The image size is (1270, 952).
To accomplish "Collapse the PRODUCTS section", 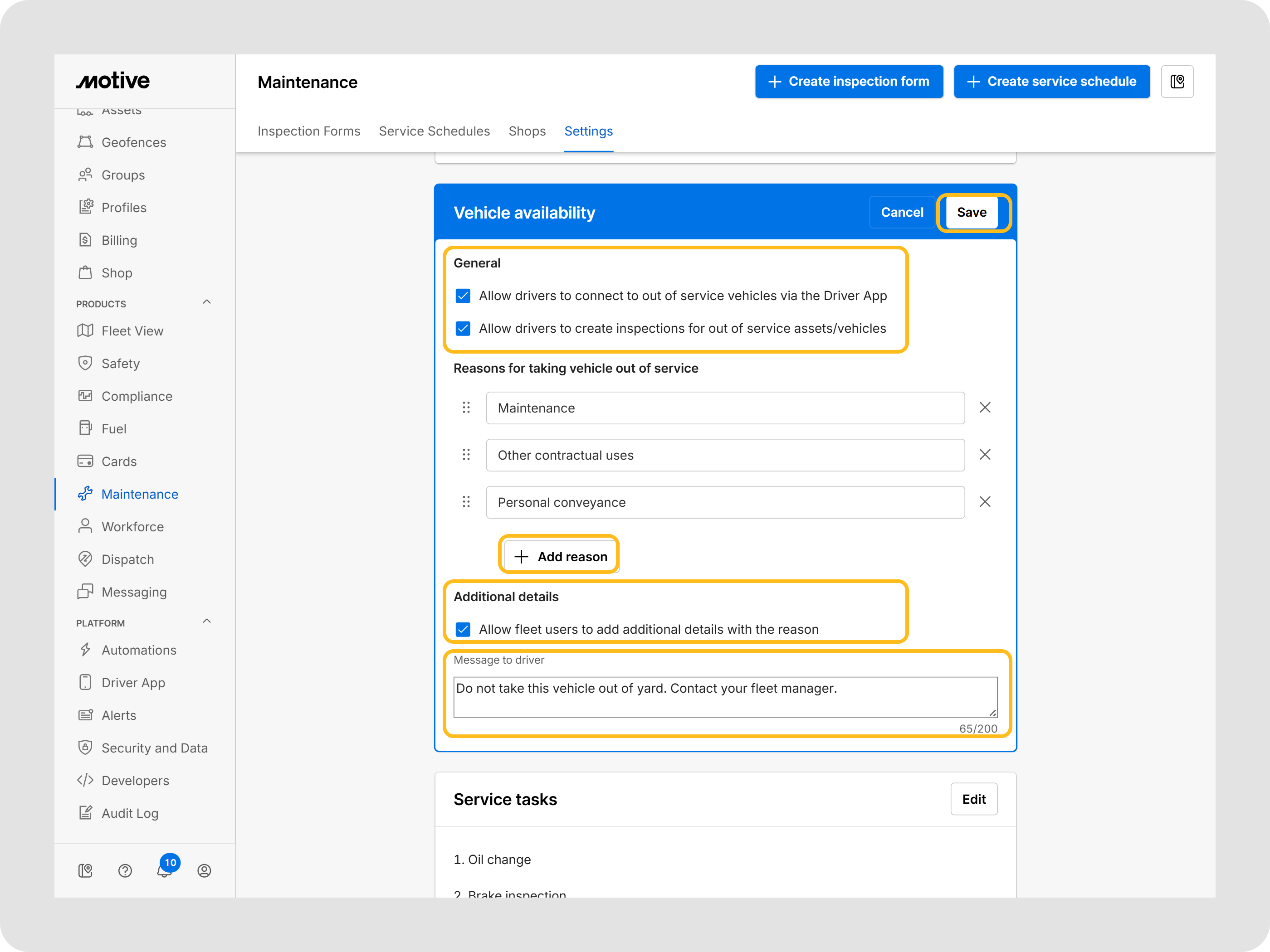I will pyautogui.click(x=207, y=302).
